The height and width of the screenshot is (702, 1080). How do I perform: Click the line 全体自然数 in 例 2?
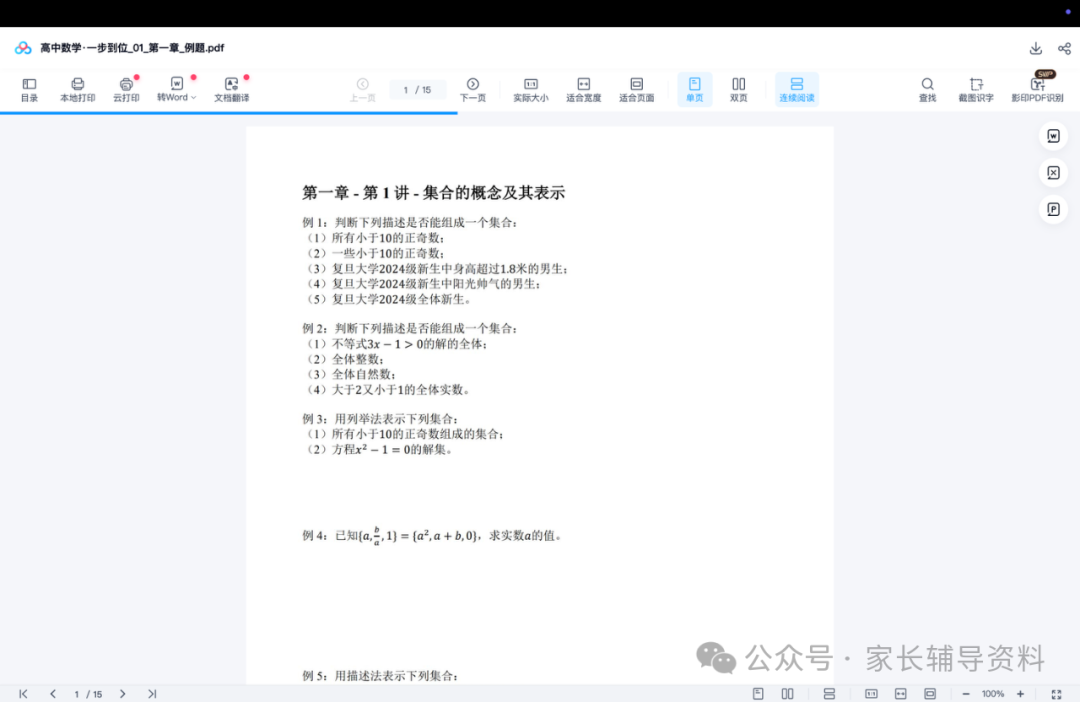coord(349,374)
